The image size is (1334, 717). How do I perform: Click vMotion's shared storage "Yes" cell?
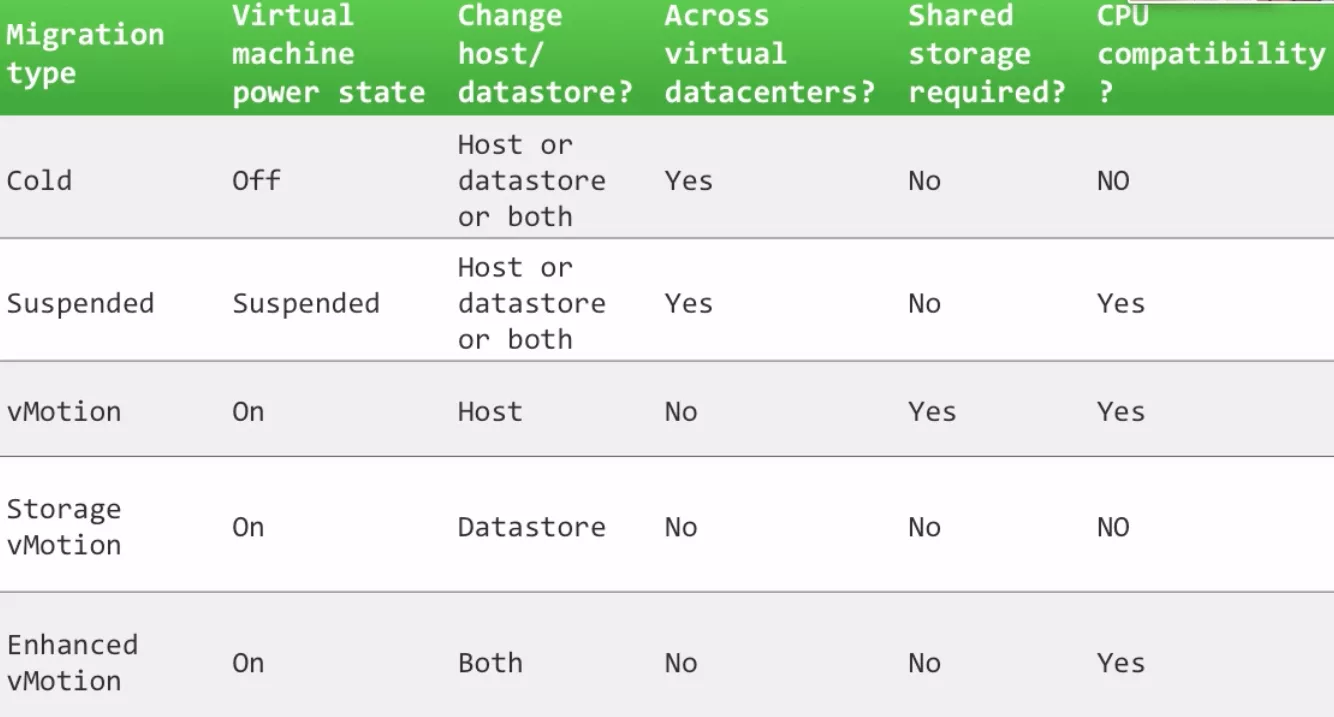pyautogui.click(x=932, y=412)
